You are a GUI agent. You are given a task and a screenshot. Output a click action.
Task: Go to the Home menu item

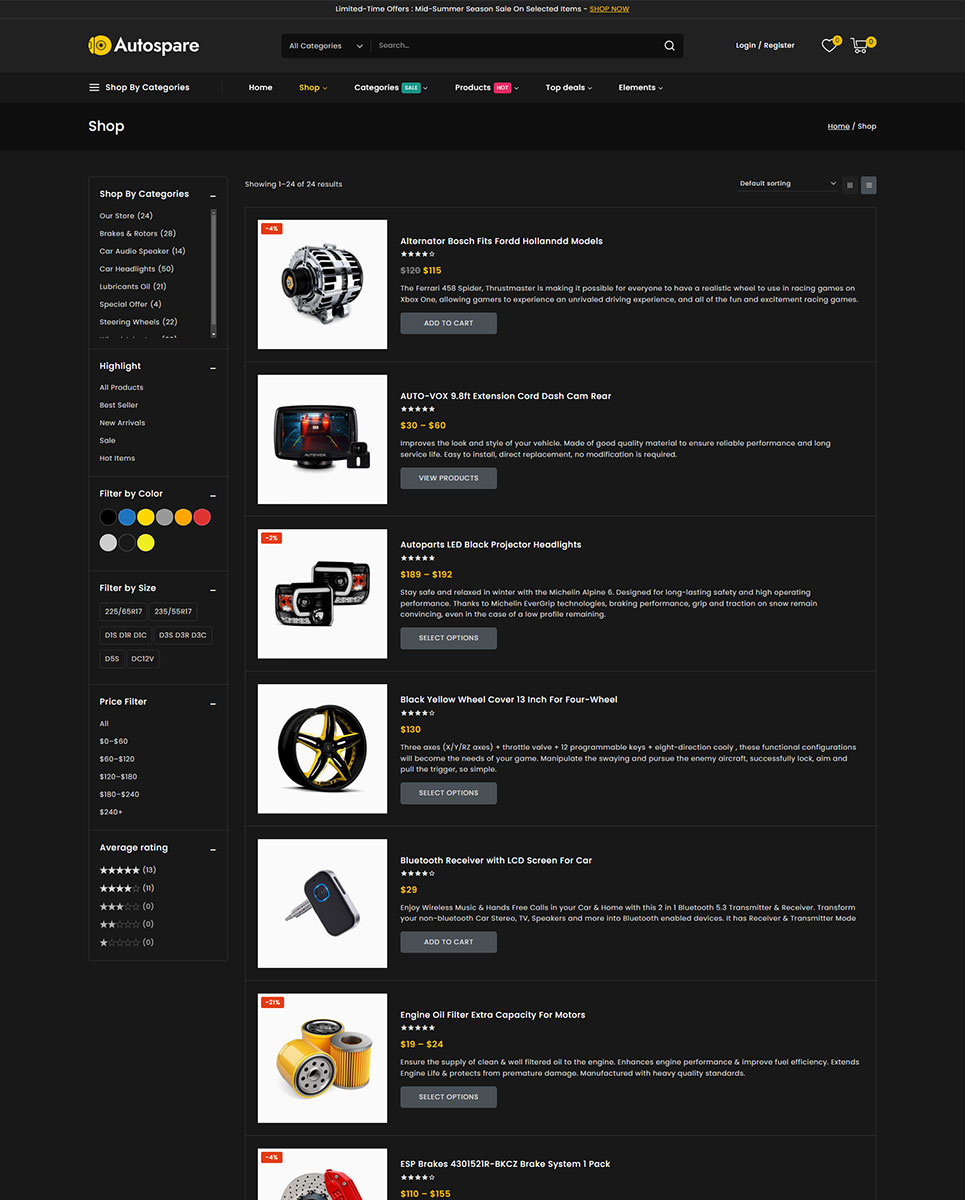click(x=260, y=87)
